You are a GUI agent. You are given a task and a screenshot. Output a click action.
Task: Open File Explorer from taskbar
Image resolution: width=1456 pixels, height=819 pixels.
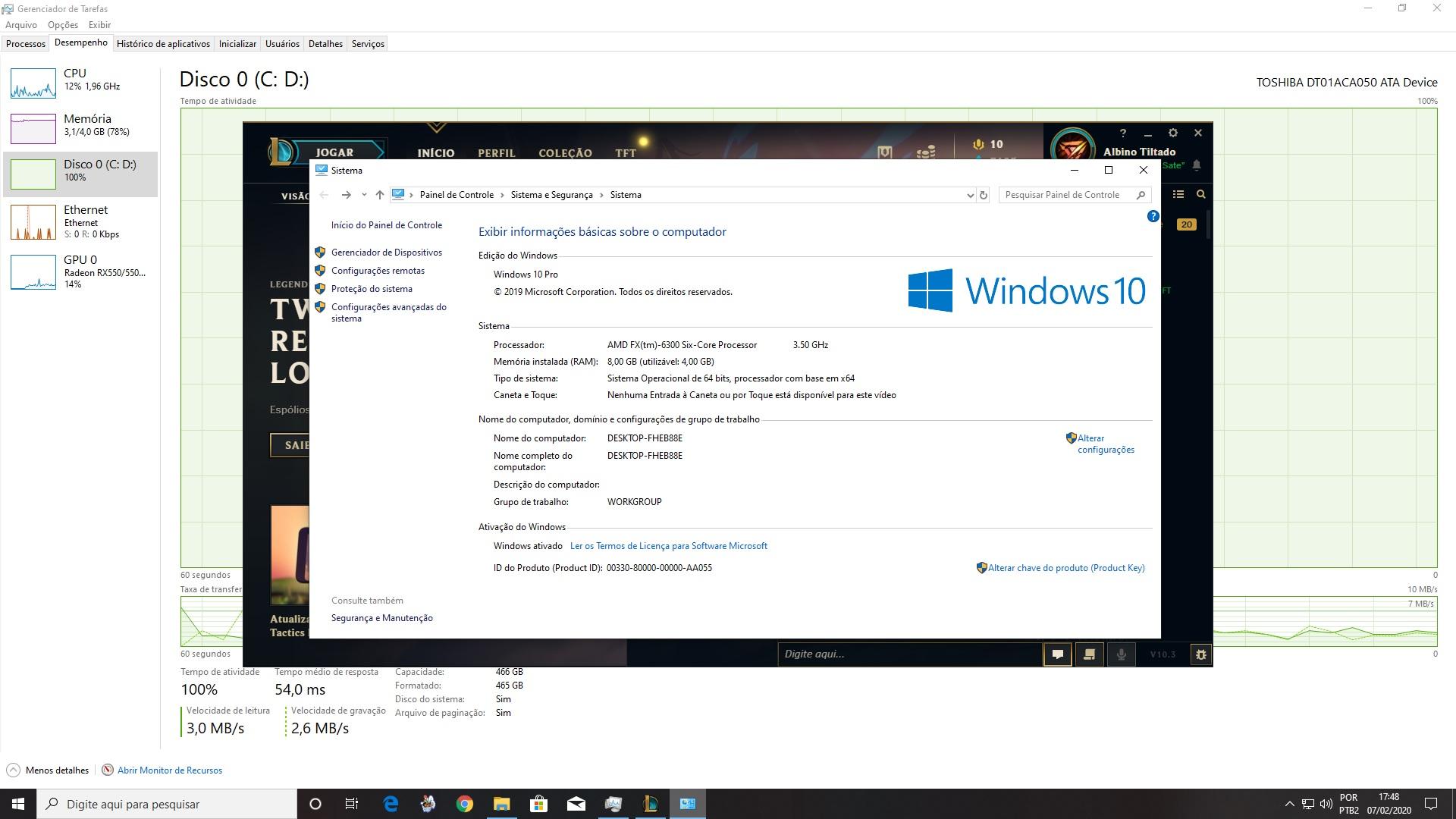(x=501, y=804)
